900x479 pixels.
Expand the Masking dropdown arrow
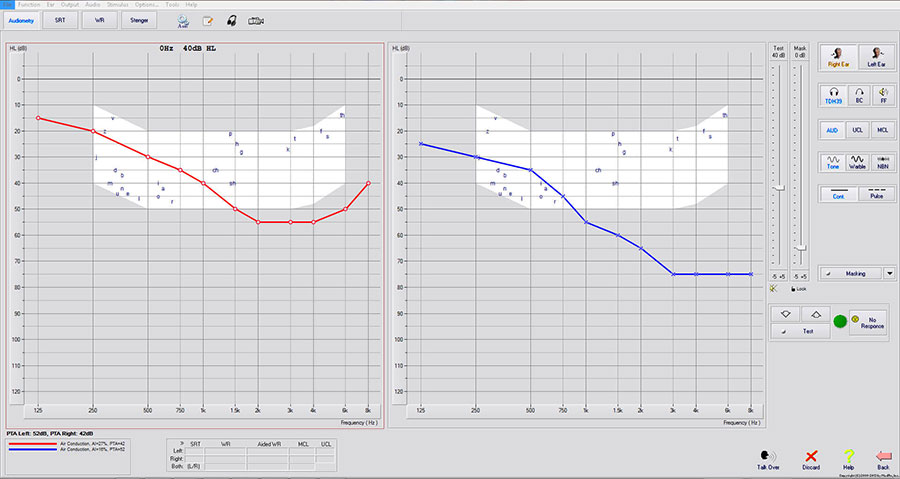coord(888,272)
